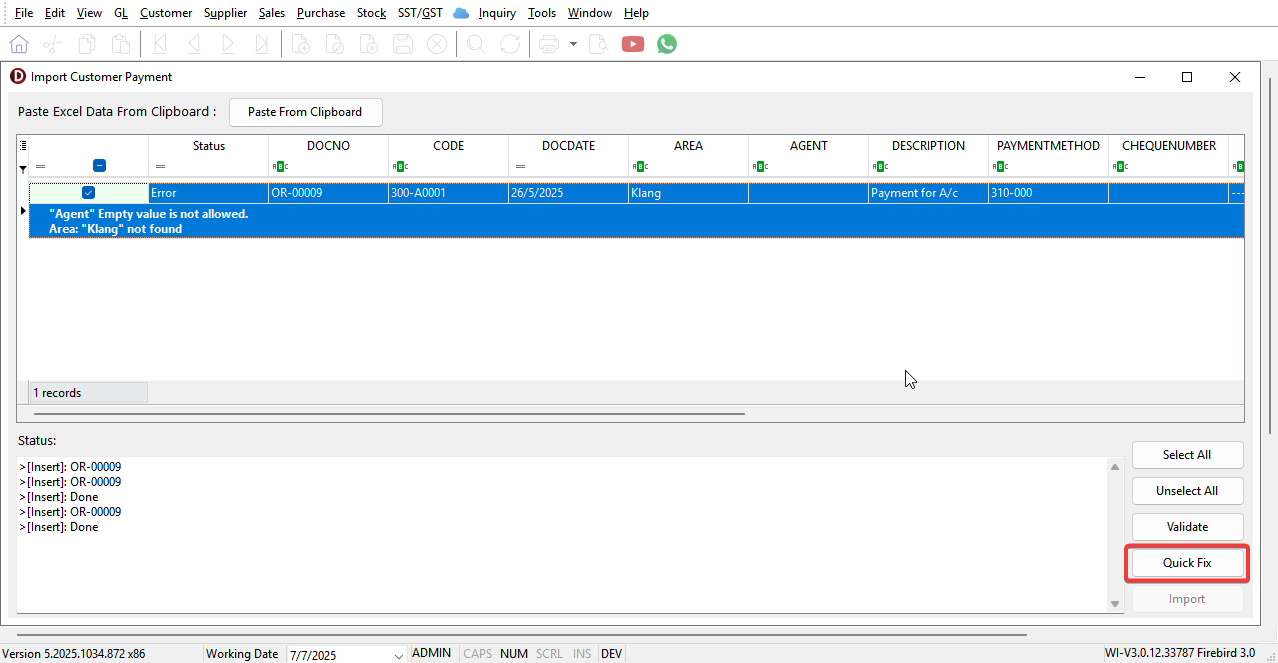Click the Quick Fix button

pyautogui.click(x=1187, y=563)
